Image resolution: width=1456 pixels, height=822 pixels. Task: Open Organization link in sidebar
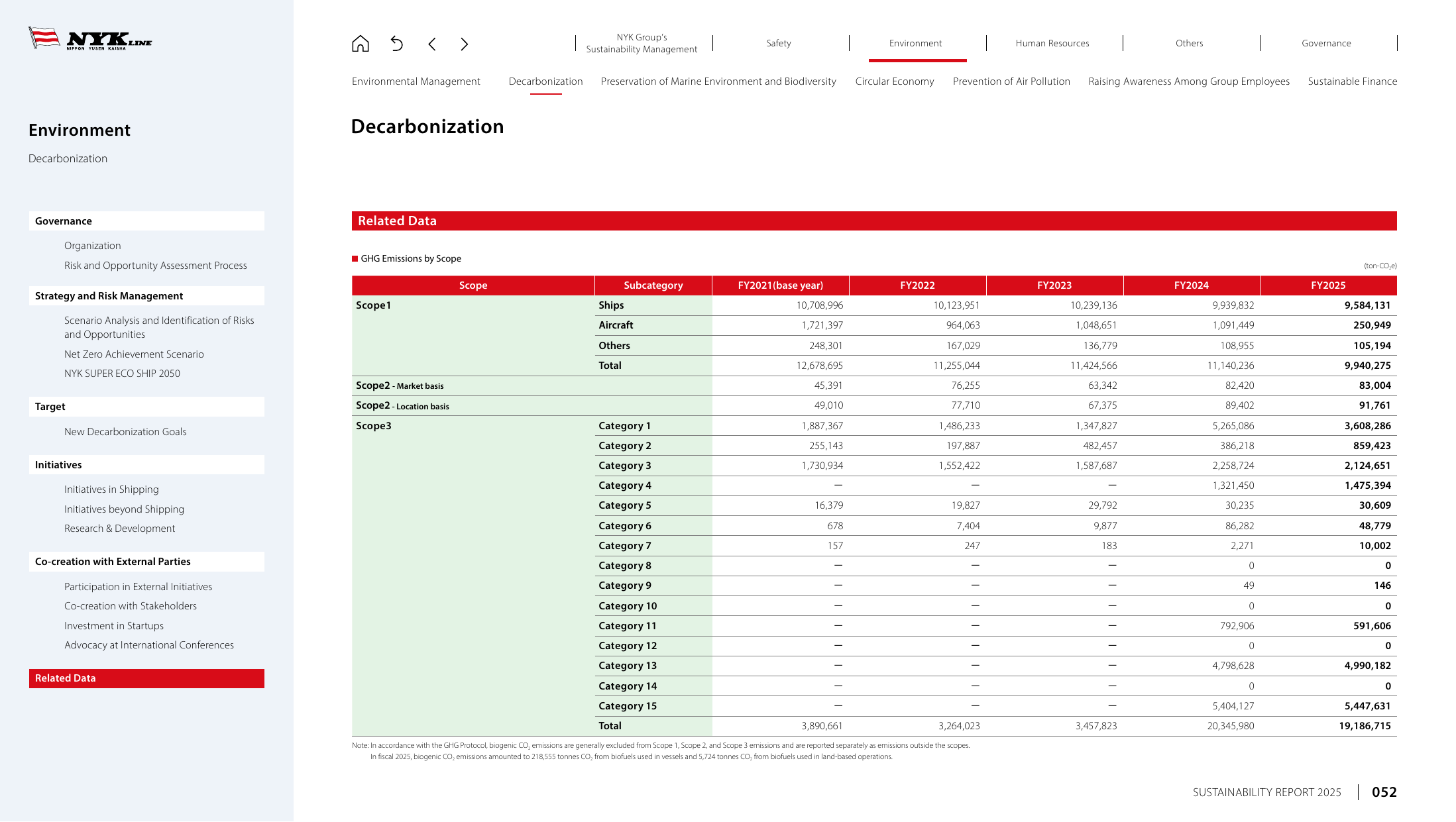pyautogui.click(x=93, y=246)
